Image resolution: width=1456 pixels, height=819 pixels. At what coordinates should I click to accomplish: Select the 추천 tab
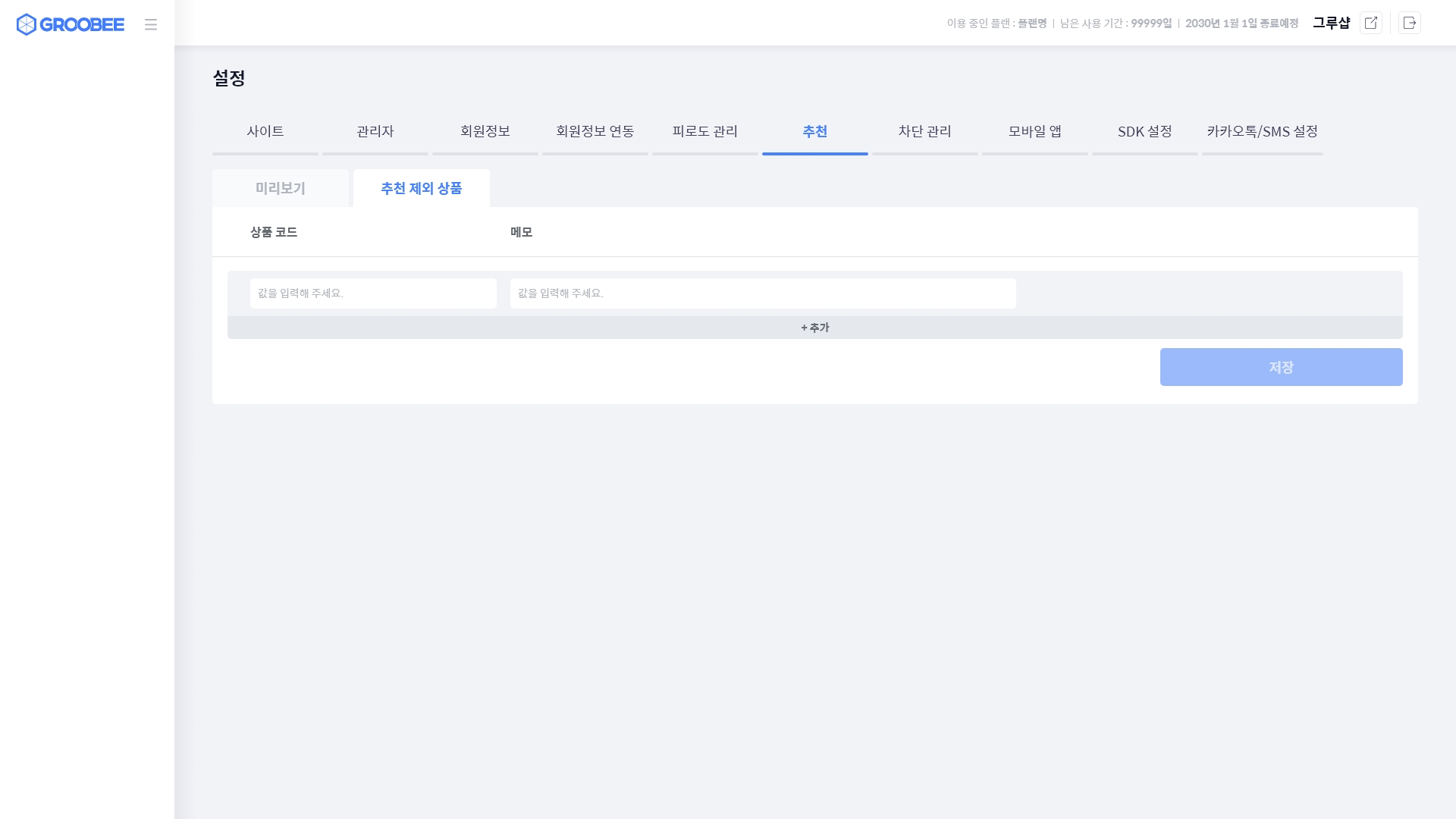coord(815,131)
